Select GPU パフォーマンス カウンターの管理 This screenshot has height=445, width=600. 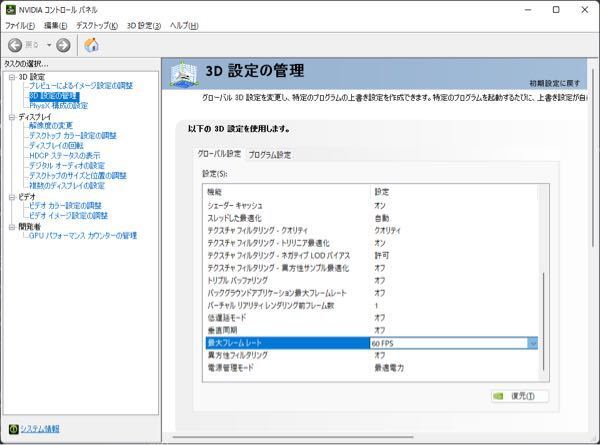pos(83,235)
